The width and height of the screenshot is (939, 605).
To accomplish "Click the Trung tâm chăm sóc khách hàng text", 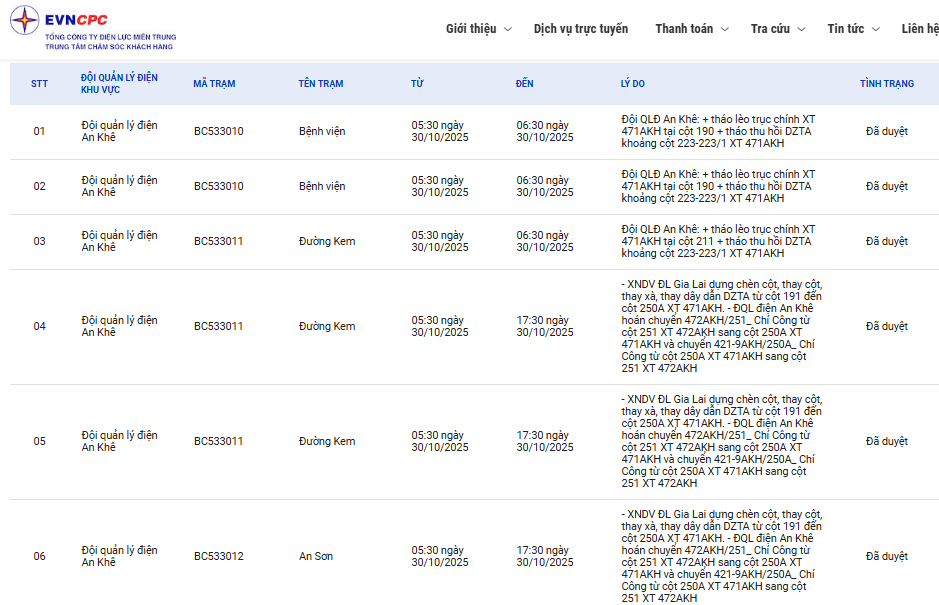I will 109,47.
